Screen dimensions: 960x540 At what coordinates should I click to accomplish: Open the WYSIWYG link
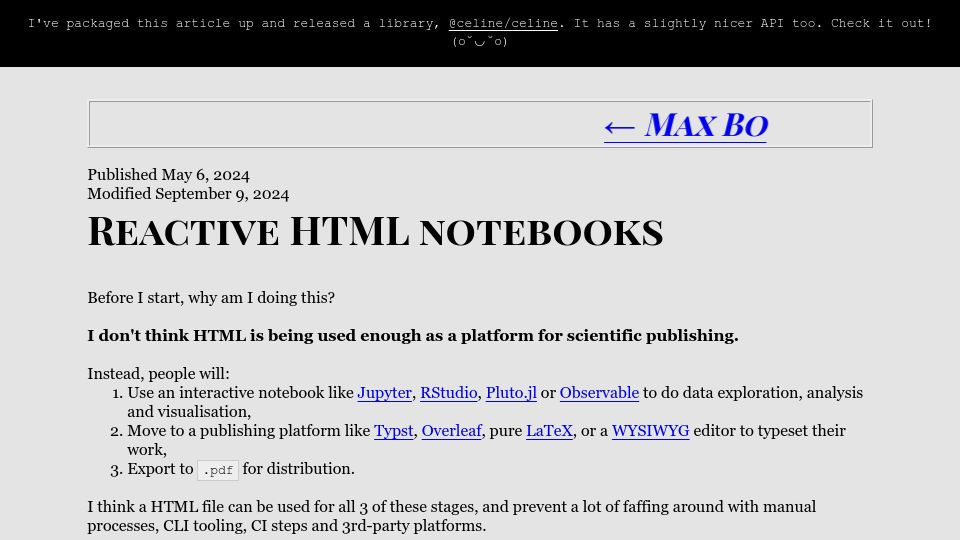click(650, 431)
